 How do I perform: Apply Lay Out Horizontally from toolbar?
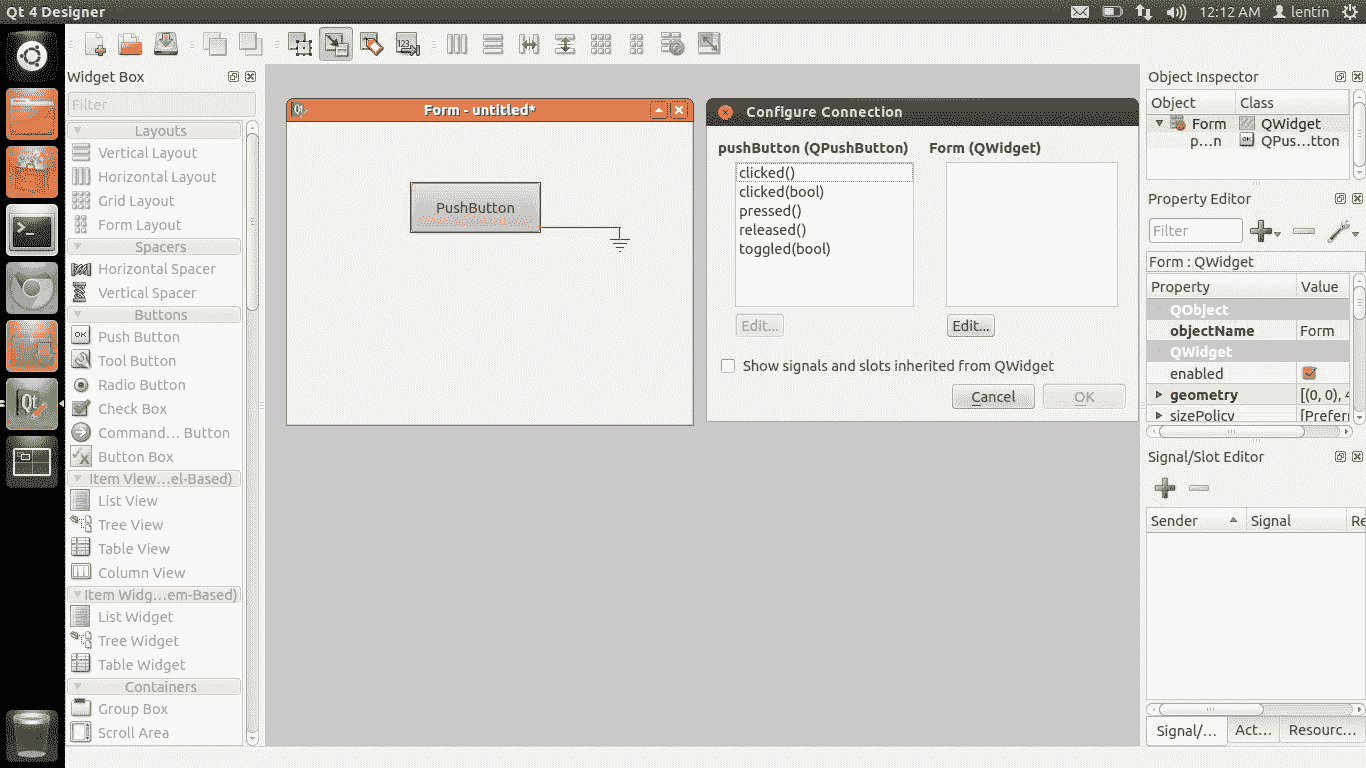pyautogui.click(x=457, y=44)
